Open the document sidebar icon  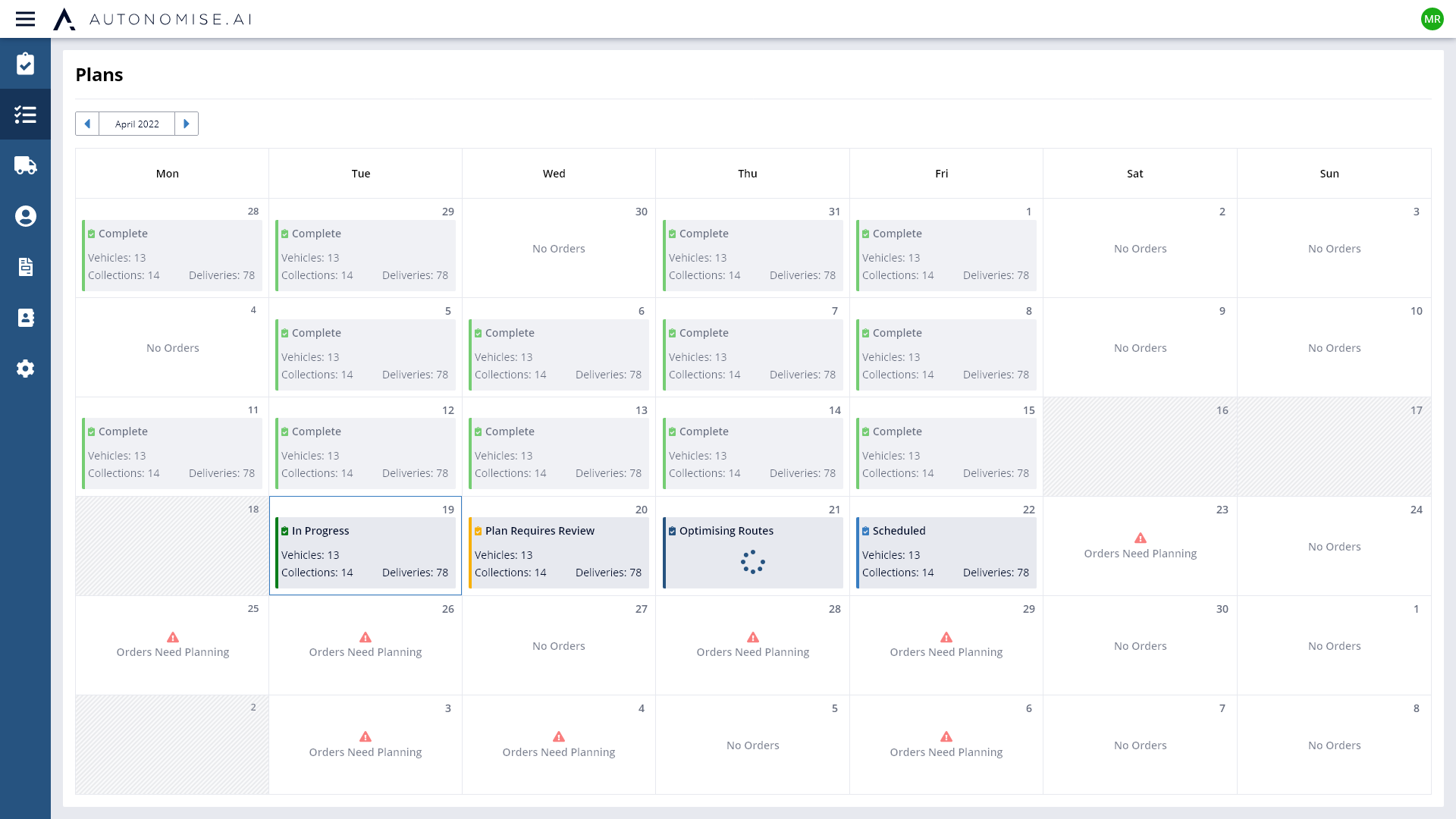(25, 267)
